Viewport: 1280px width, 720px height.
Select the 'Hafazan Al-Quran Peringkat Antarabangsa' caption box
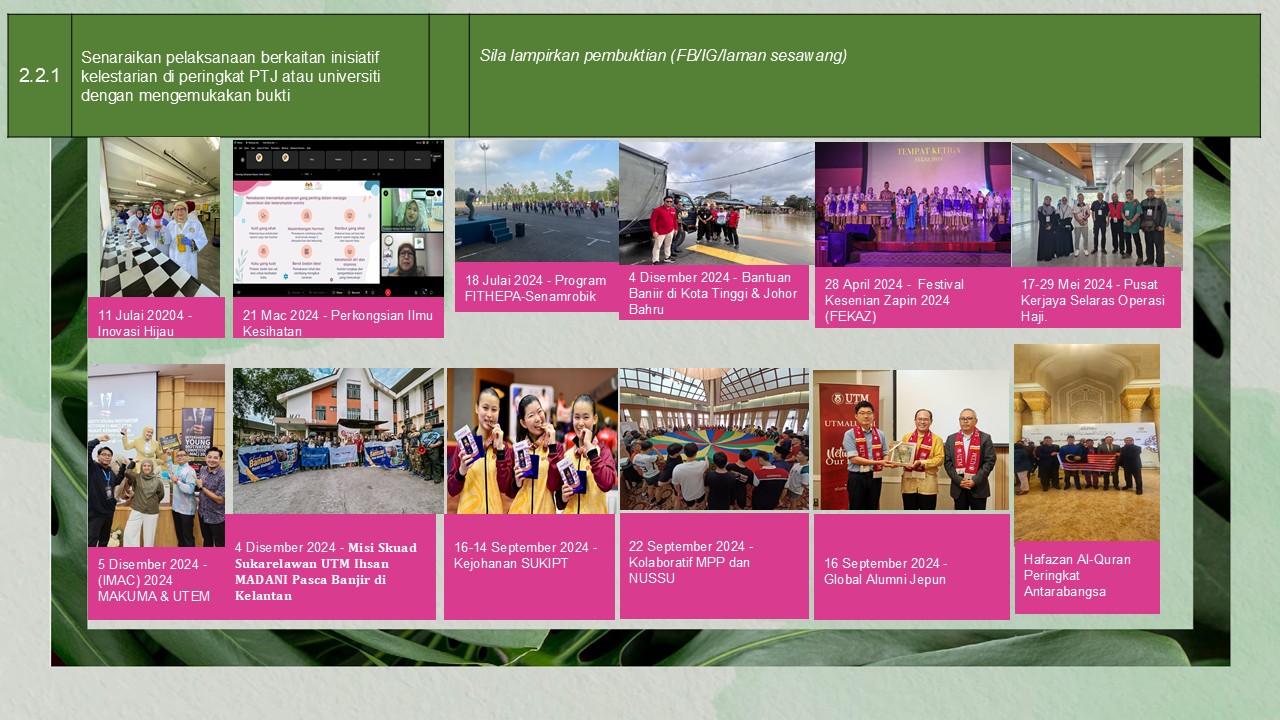point(1086,575)
